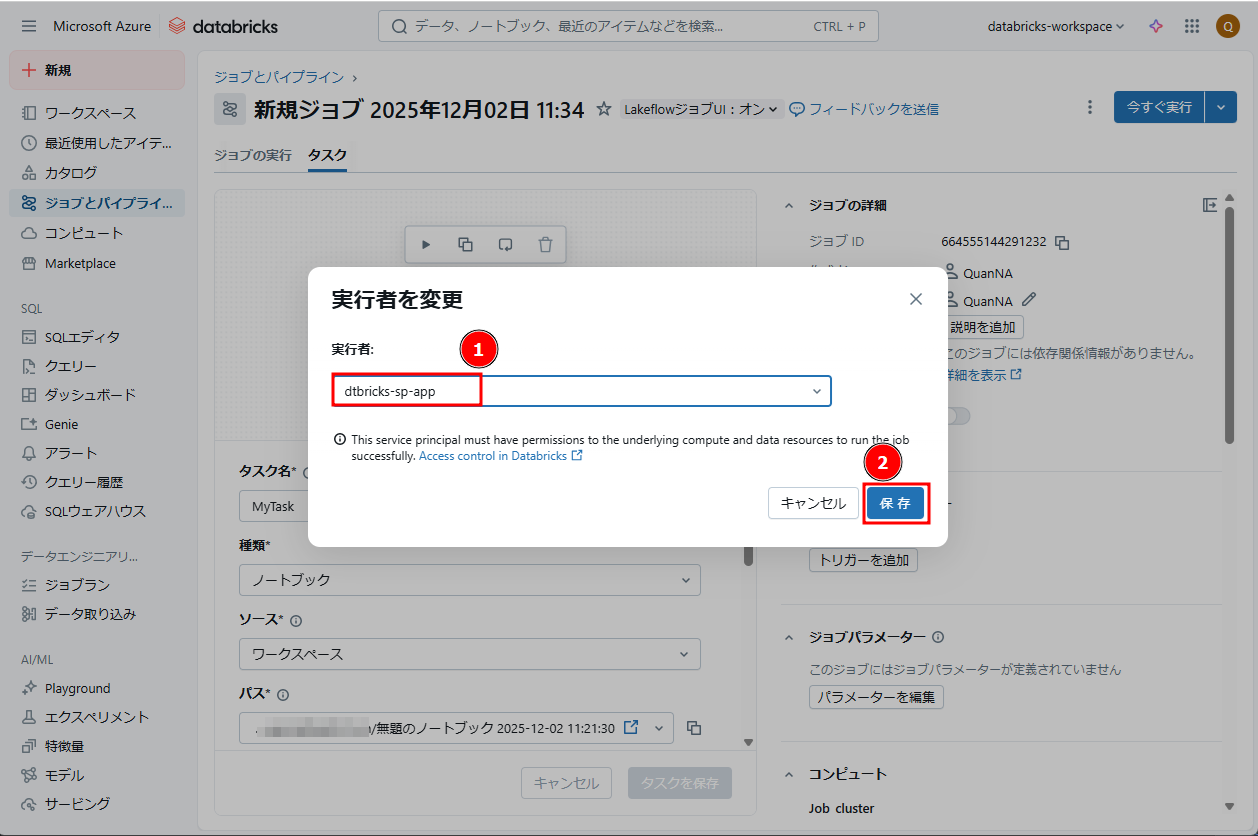Click the 保存 button in dialog
The image size is (1258, 836).
pos(895,503)
